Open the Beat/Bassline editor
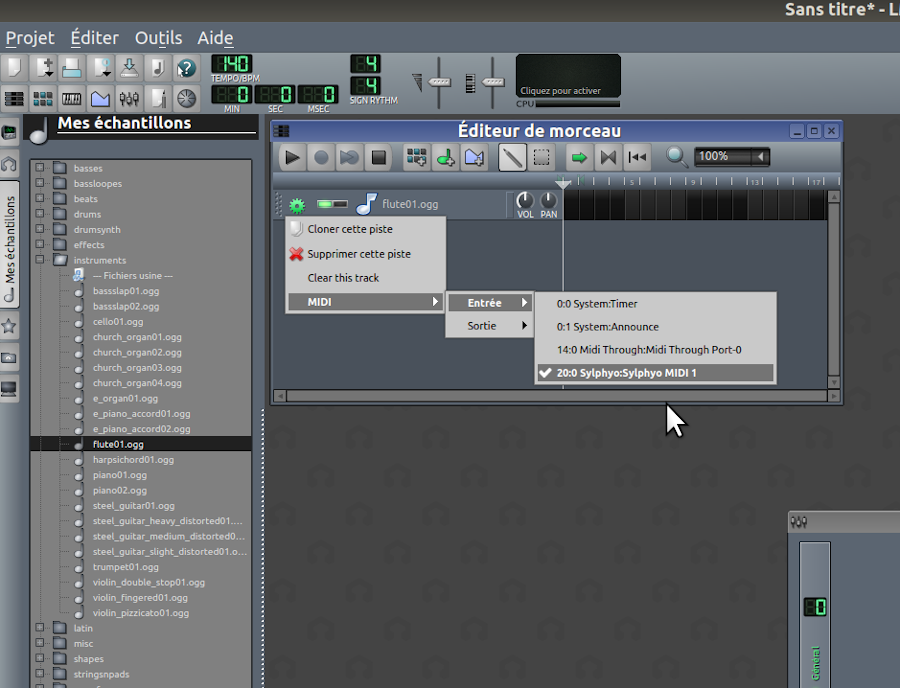 [x=42, y=97]
